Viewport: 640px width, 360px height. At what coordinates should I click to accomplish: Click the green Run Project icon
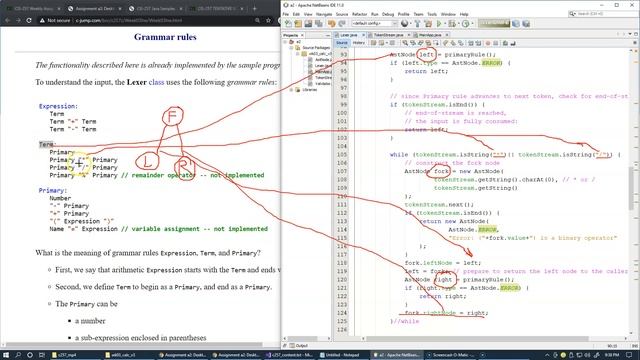tap(439, 24)
